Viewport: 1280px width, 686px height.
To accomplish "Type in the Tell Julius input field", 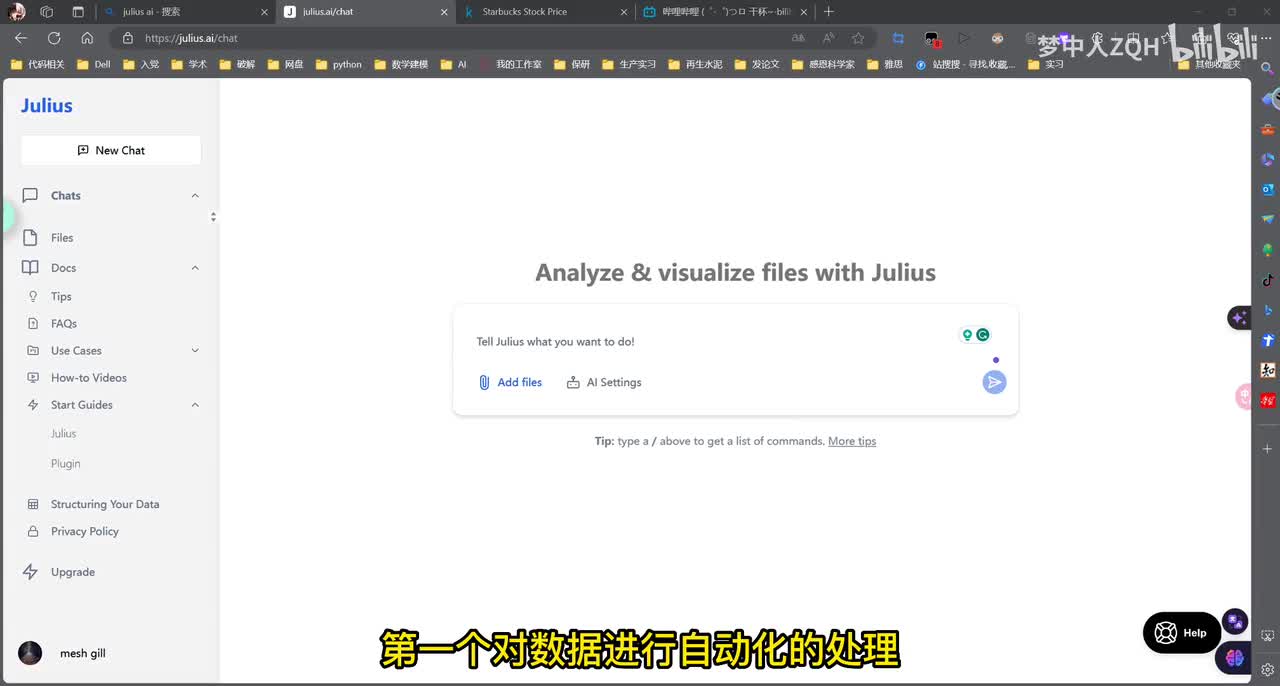I will tap(700, 342).
